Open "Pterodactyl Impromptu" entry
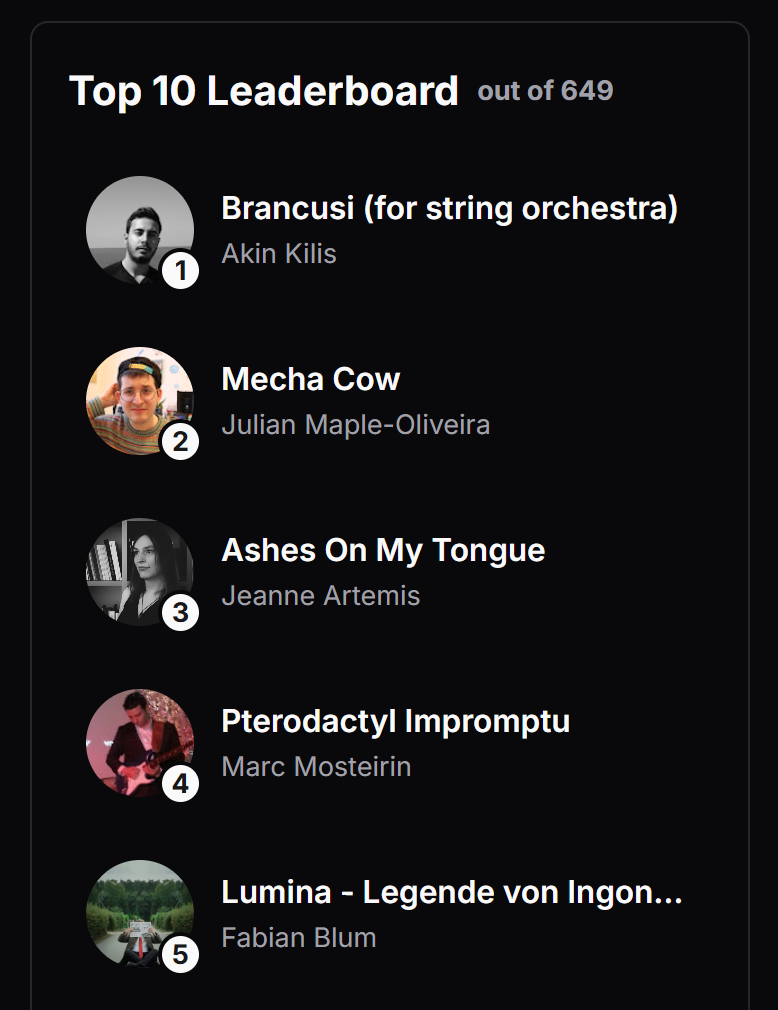Screen dimensions: 778x1010 [395, 722]
